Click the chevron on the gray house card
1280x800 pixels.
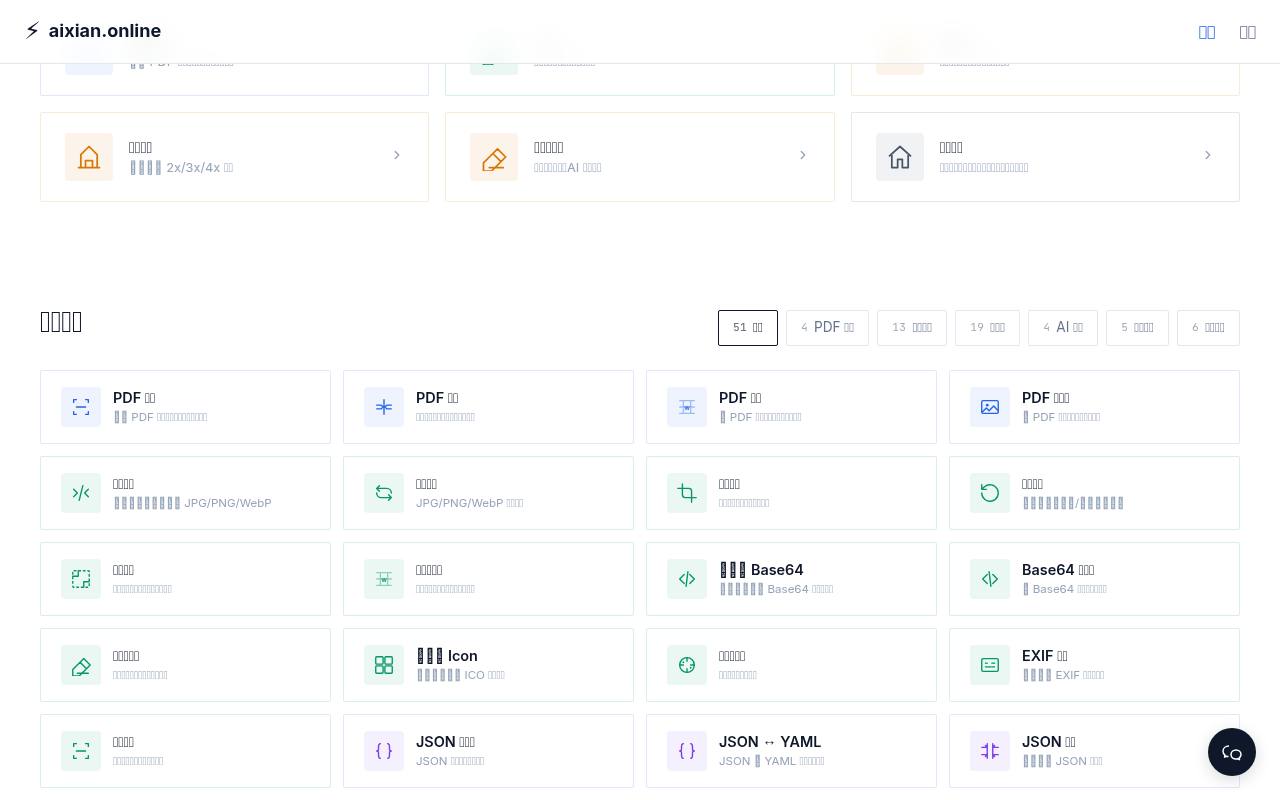coord(1207,155)
